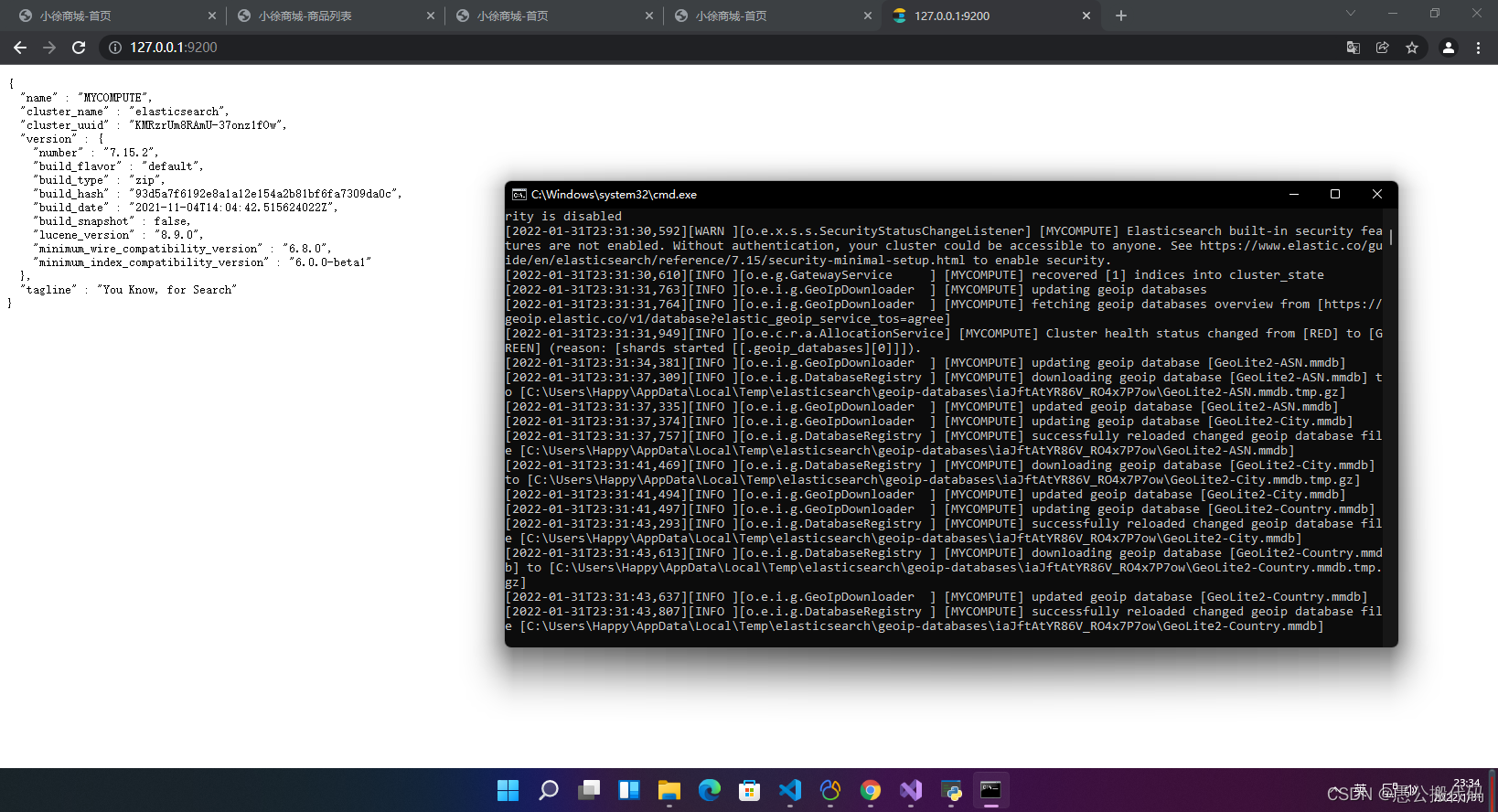Screen dimensions: 1498x812
Task: Click the "name" : "MYCOMPUTE" line
Action: (86, 98)
